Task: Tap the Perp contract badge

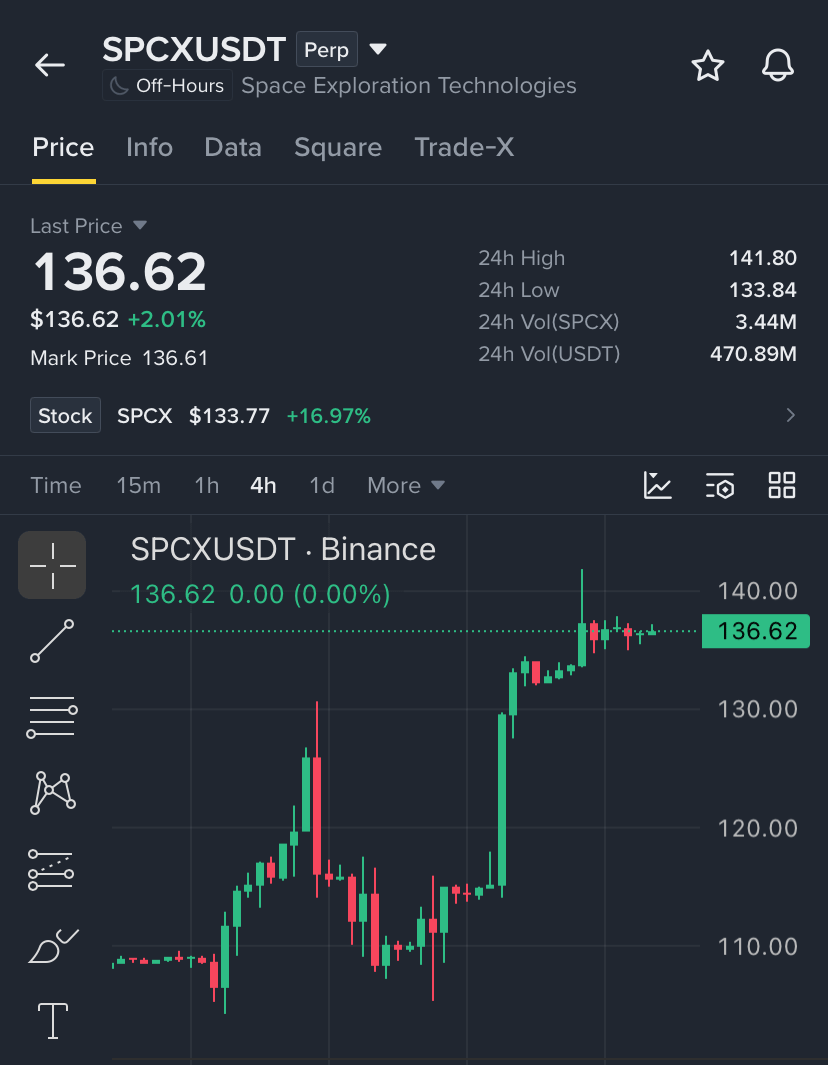Action: (x=327, y=49)
